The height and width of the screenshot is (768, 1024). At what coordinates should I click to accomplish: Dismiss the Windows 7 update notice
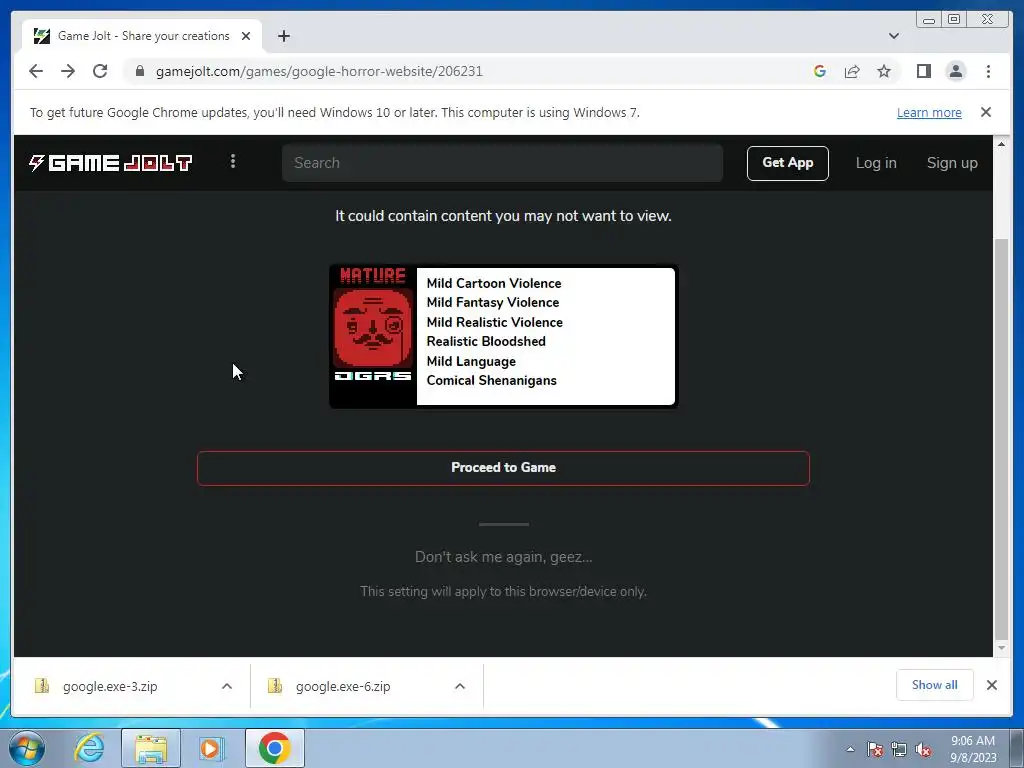pos(986,112)
